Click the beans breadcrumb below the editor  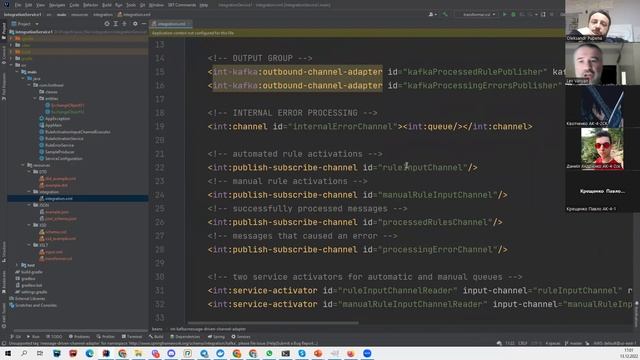click(157, 329)
